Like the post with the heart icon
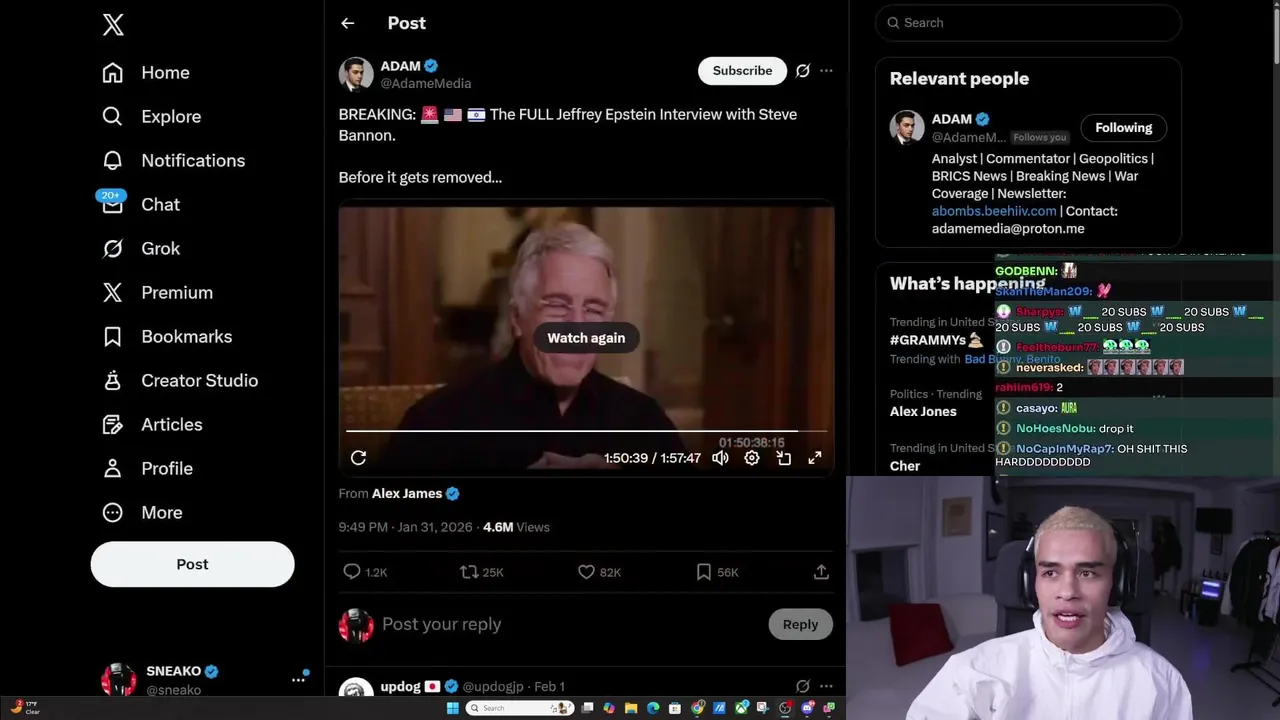 [587, 572]
